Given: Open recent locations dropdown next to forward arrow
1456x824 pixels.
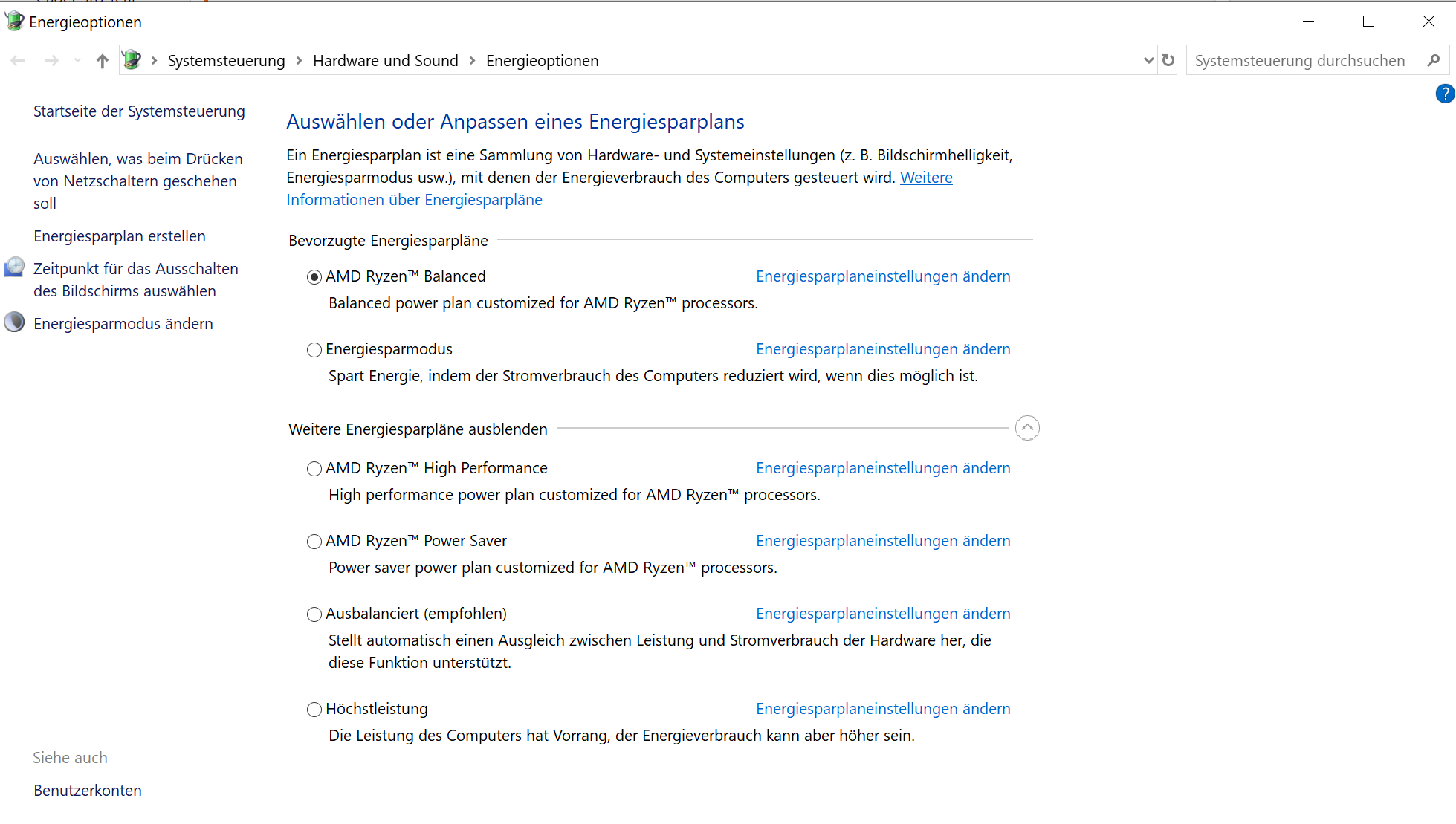Looking at the screenshot, I should (x=77, y=61).
